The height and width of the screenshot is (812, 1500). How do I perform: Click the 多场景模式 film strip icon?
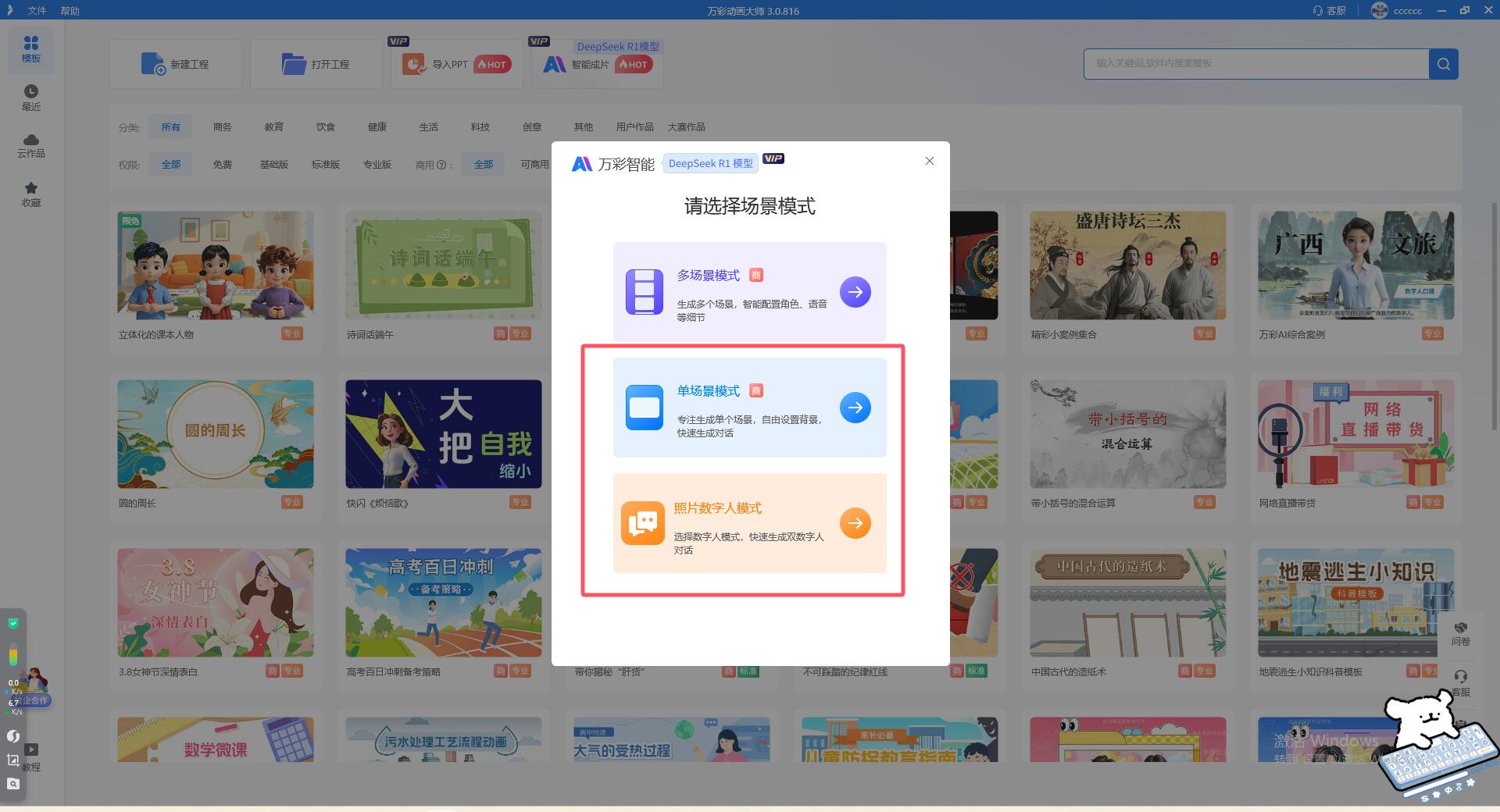[x=645, y=292]
